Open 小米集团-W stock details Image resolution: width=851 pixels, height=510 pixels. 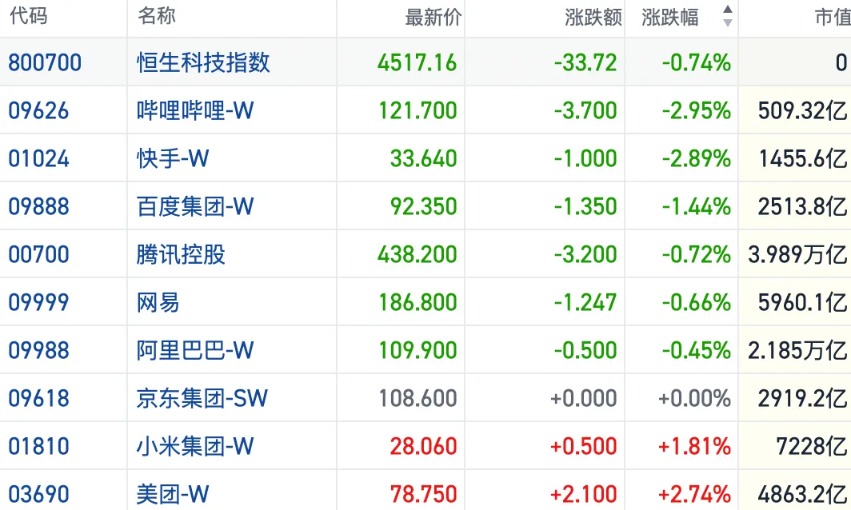[195, 447]
